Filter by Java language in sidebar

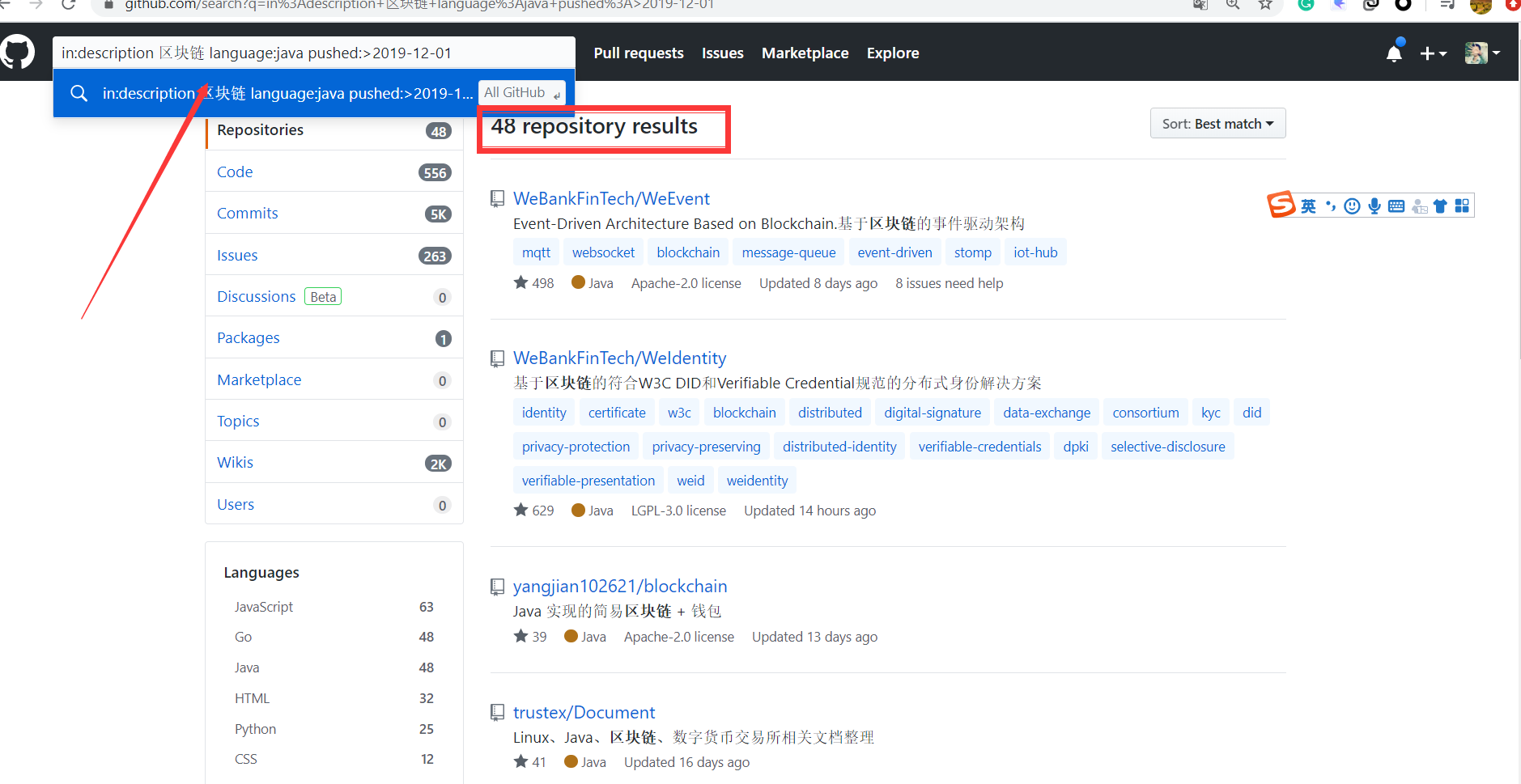[334, 667]
